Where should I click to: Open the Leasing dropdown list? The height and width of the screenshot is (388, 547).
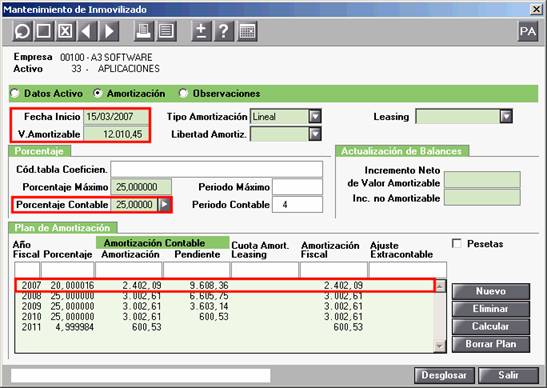(x=506, y=116)
